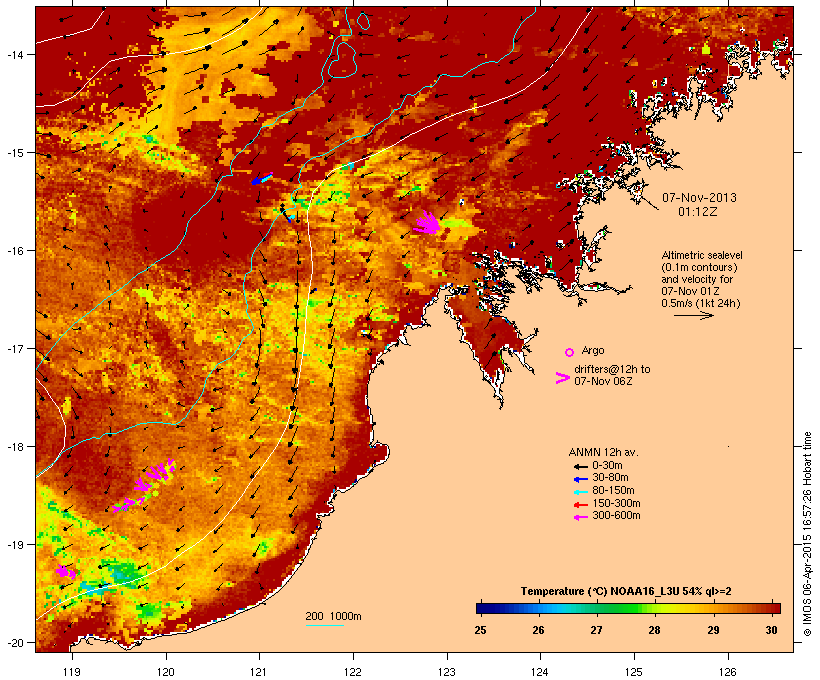
Task: Click the cyan 200m depth contour legend line
Action: tap(324, 625)
